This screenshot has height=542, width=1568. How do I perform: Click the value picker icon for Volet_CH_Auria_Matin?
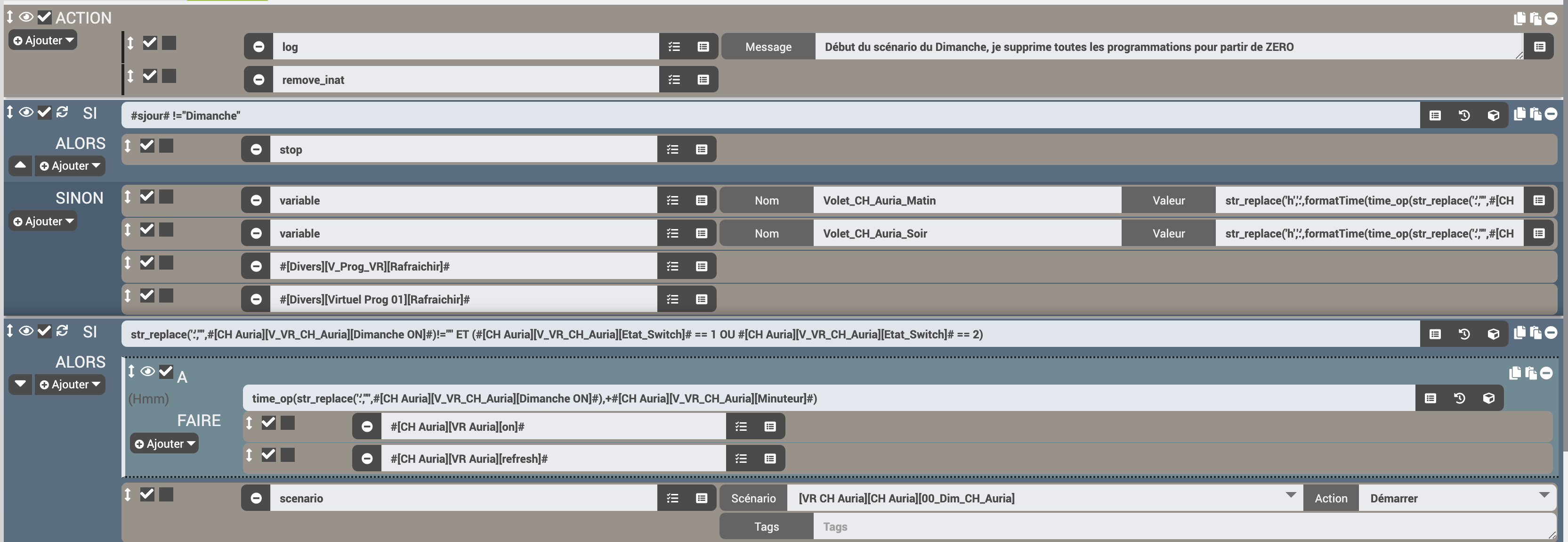pos(1539,200)
